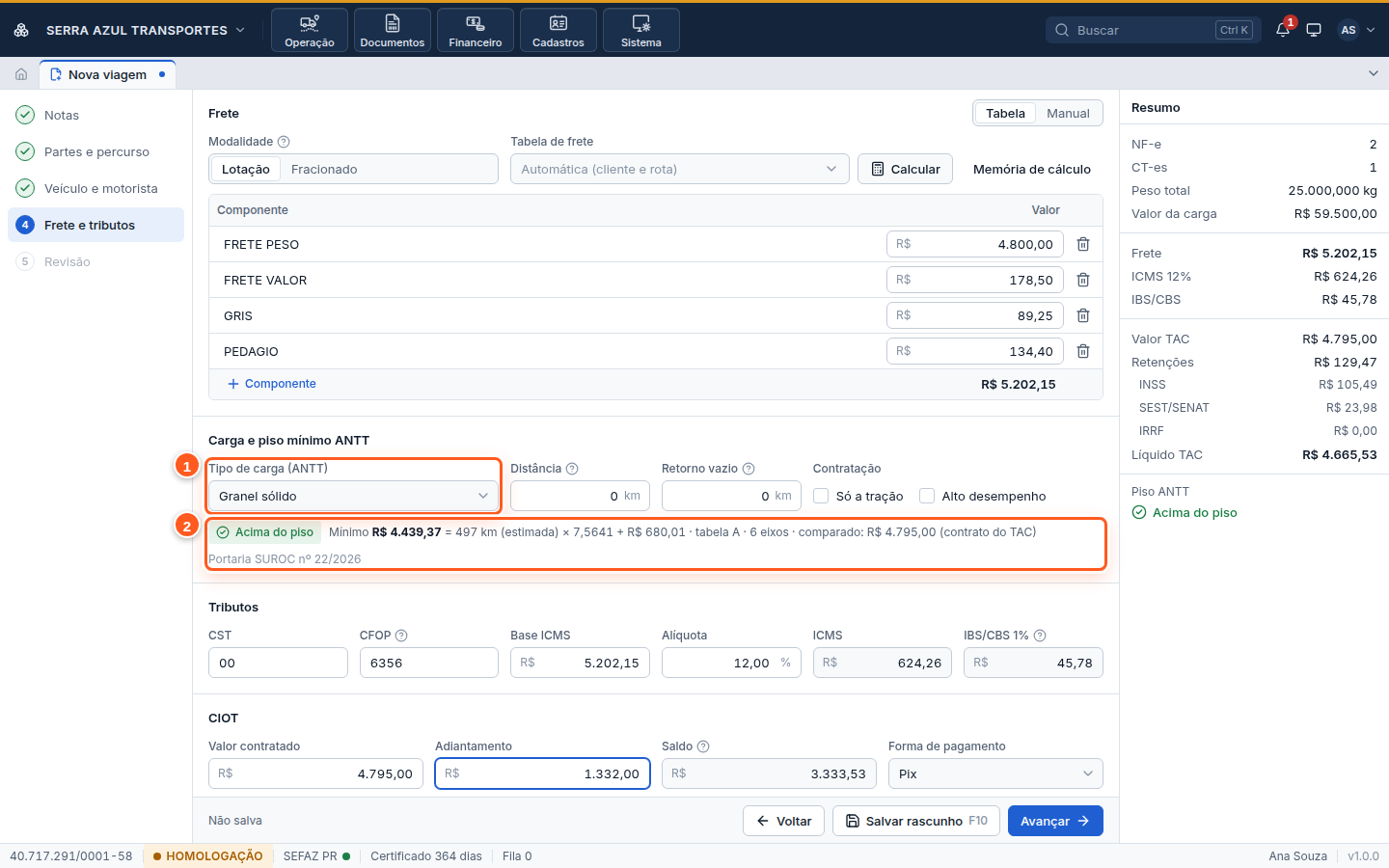Show help for IBS/CBS 1% field
The height and width of the screenshot is (868, 1389).
click(x=1040, y=636)
